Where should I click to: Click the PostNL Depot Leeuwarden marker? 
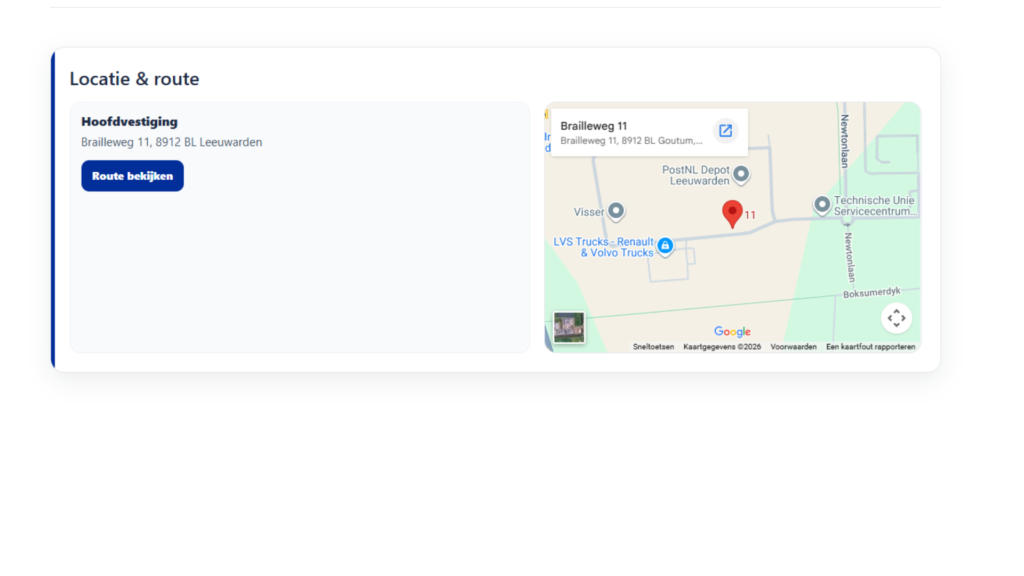(x=741, y=174)
